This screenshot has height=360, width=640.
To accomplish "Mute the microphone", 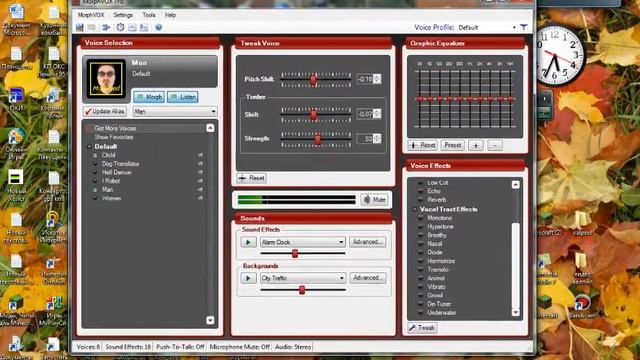I will pyautogui.click(x=374, y=200).
